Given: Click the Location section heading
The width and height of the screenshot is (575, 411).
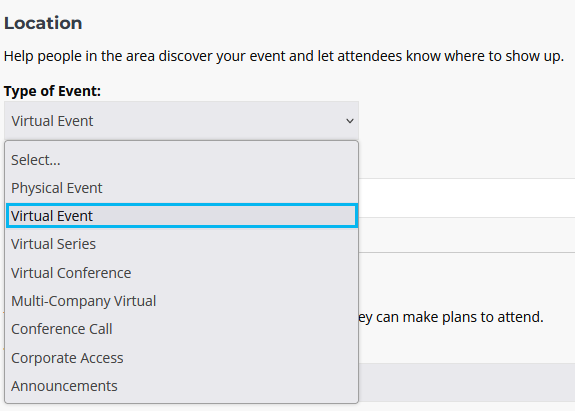Looking at the screenshot, I should tap(43, 23).
